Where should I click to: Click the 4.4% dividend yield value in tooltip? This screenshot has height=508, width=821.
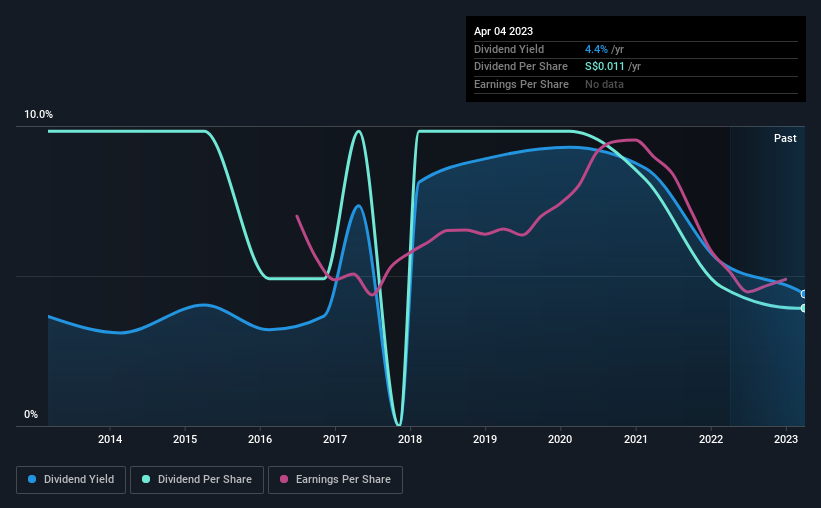pos(596,49)
